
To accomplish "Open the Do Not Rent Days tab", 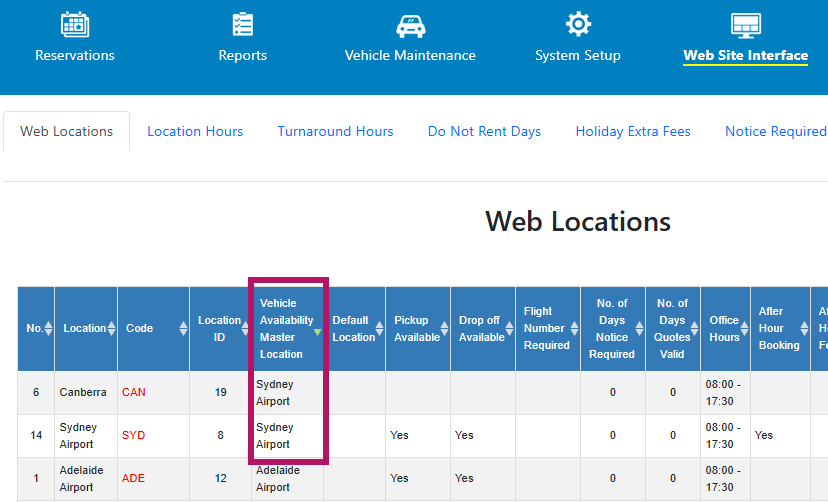I will point(484,131).
